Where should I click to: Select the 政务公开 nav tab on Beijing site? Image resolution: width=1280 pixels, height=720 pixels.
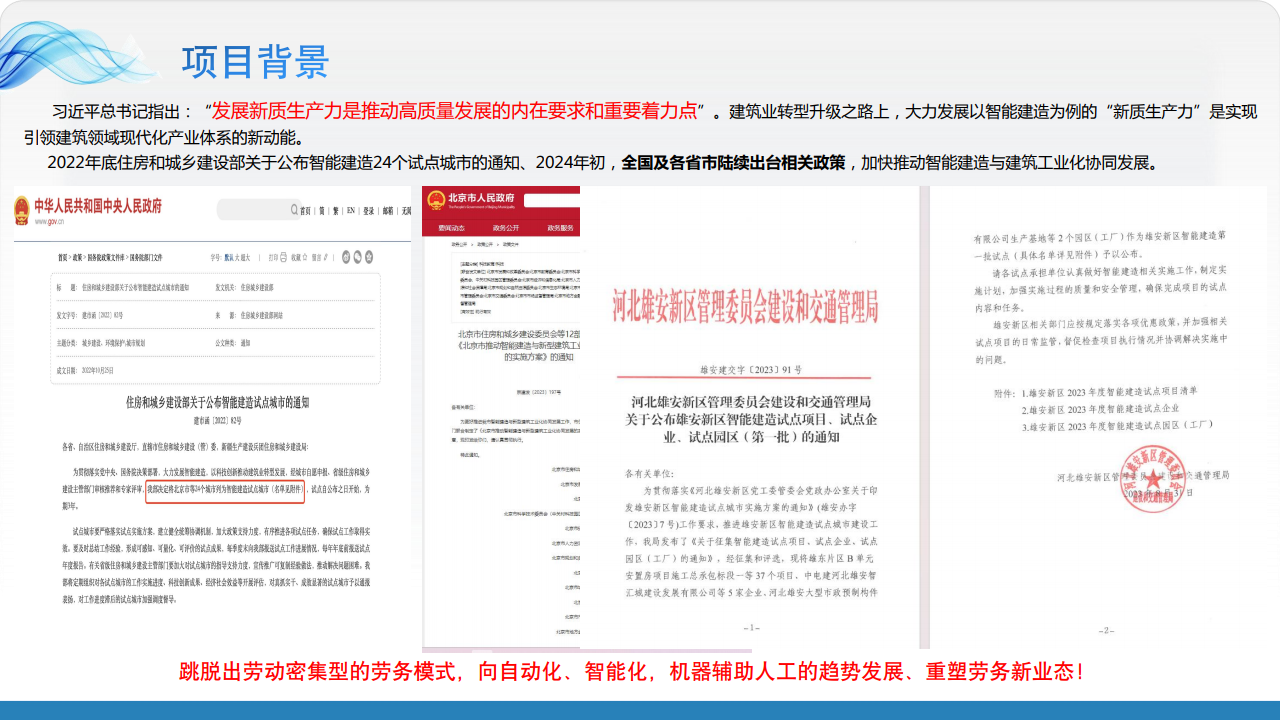pyautogui.click(x=506, y=228)
